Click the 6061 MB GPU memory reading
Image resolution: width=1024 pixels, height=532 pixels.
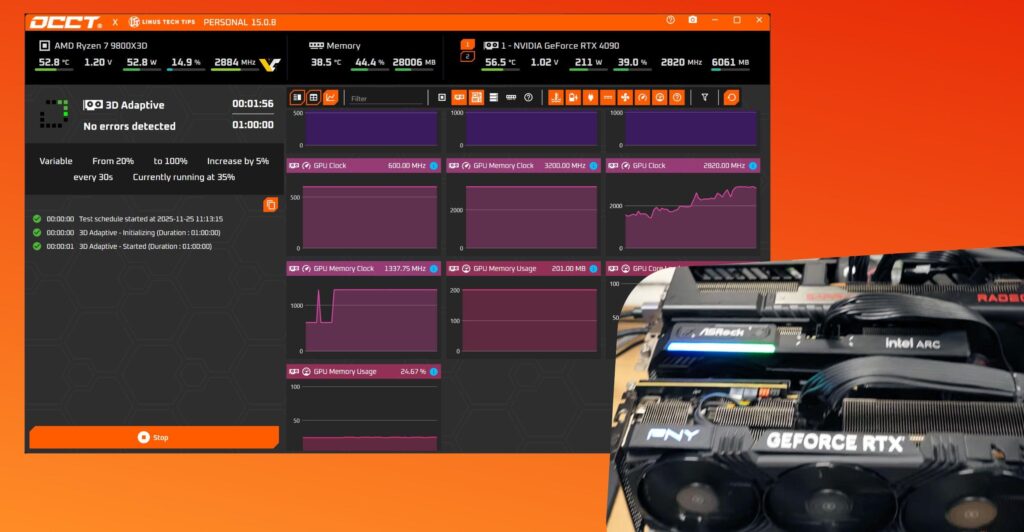point(730,63)
